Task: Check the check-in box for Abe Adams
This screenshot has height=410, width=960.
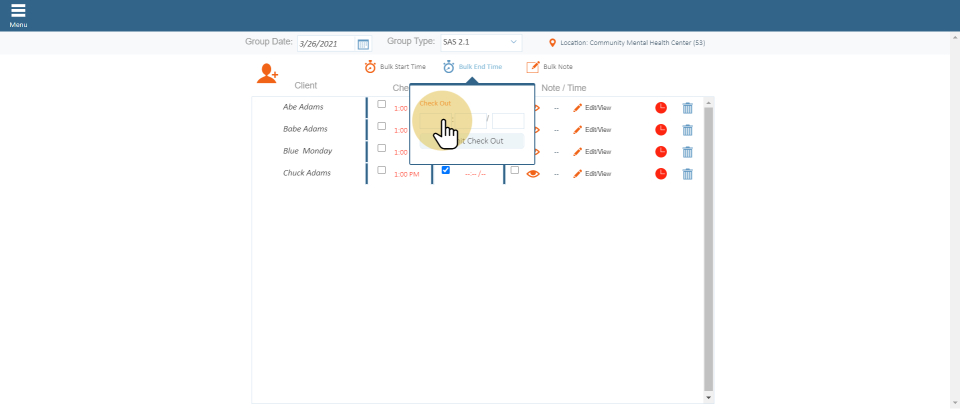Action: coord(381,104)
